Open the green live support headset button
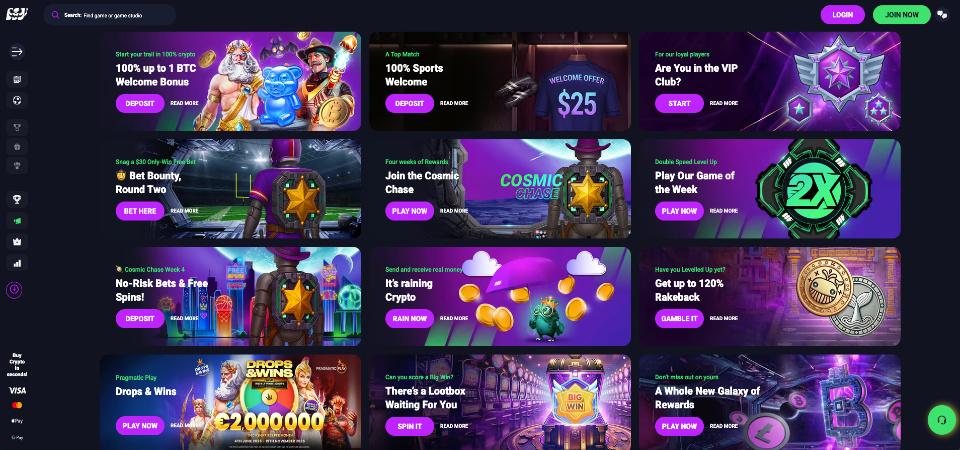This screenshot has height=450, width=960. pos(942,420)
